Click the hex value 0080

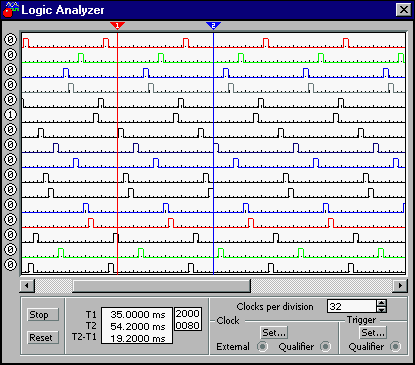[x=188, y=325]
